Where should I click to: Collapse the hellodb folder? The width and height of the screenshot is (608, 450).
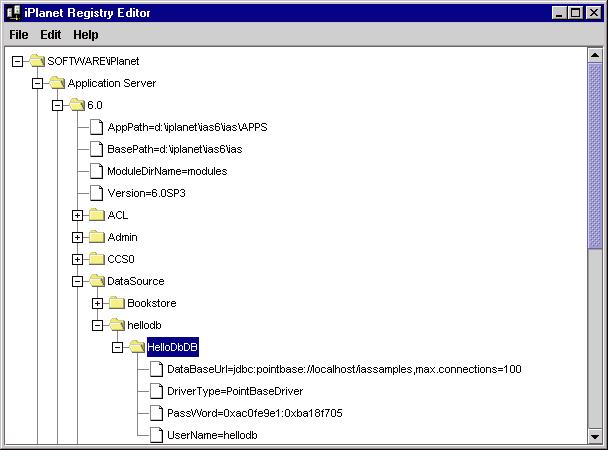pos(97,325)
